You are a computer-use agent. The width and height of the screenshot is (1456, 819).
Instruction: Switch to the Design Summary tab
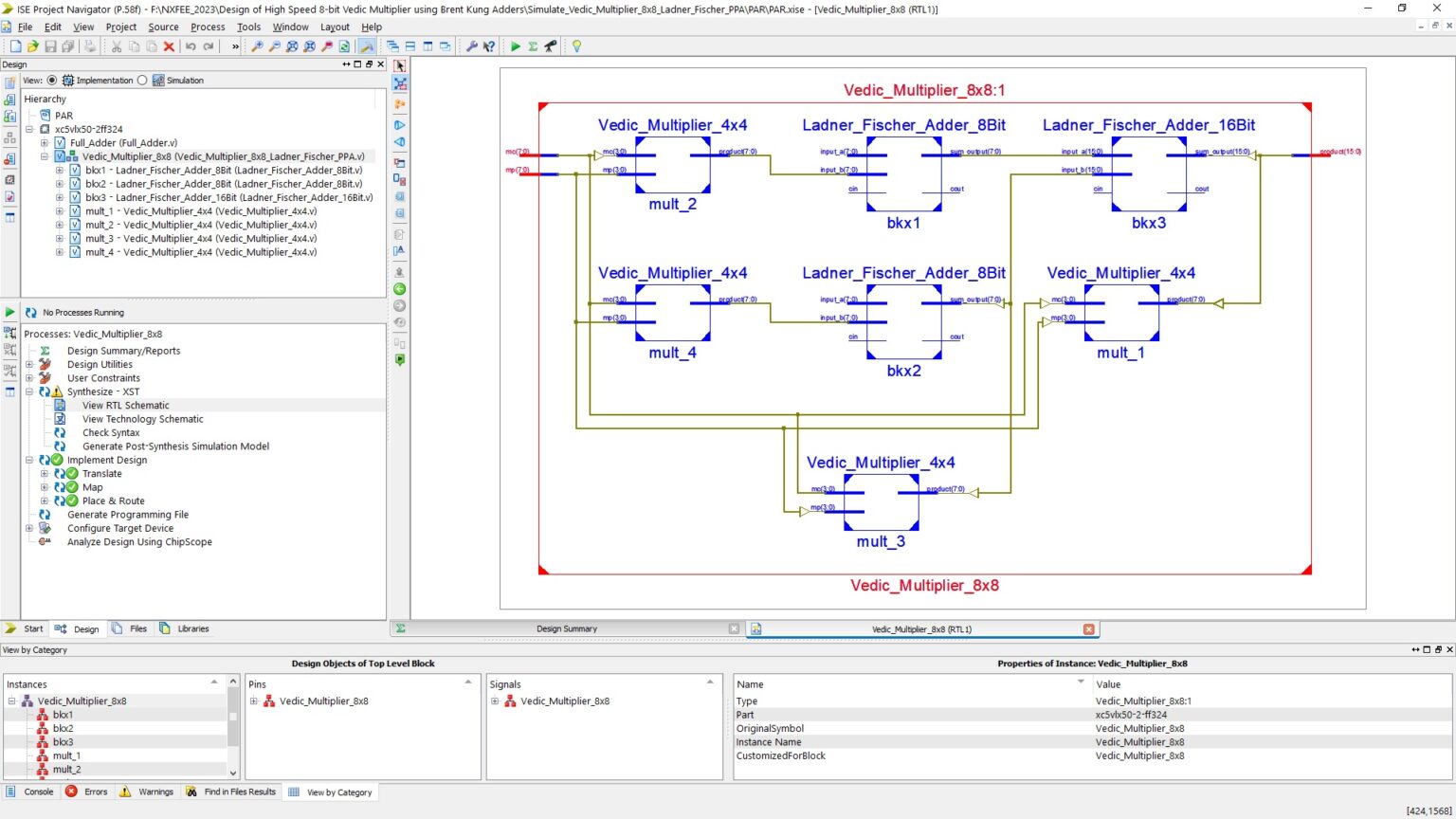[x=567, y=628]
